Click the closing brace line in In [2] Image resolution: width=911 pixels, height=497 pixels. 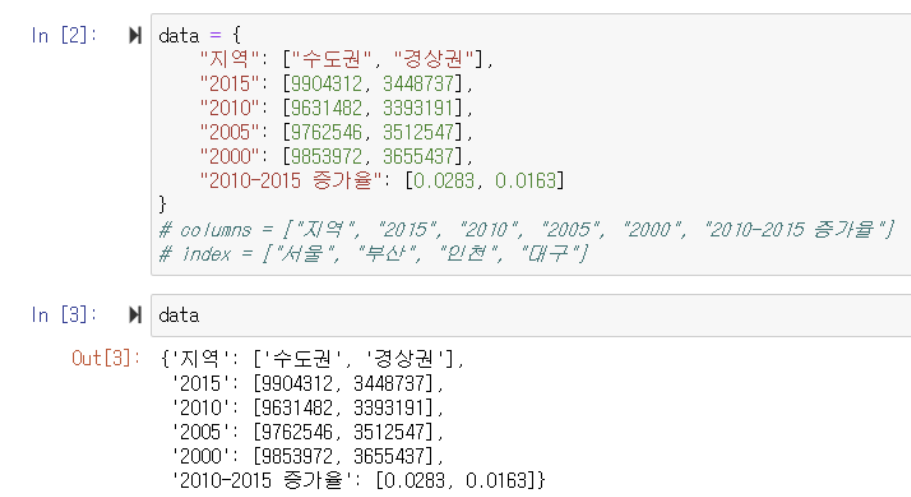[x=163, y=205]
